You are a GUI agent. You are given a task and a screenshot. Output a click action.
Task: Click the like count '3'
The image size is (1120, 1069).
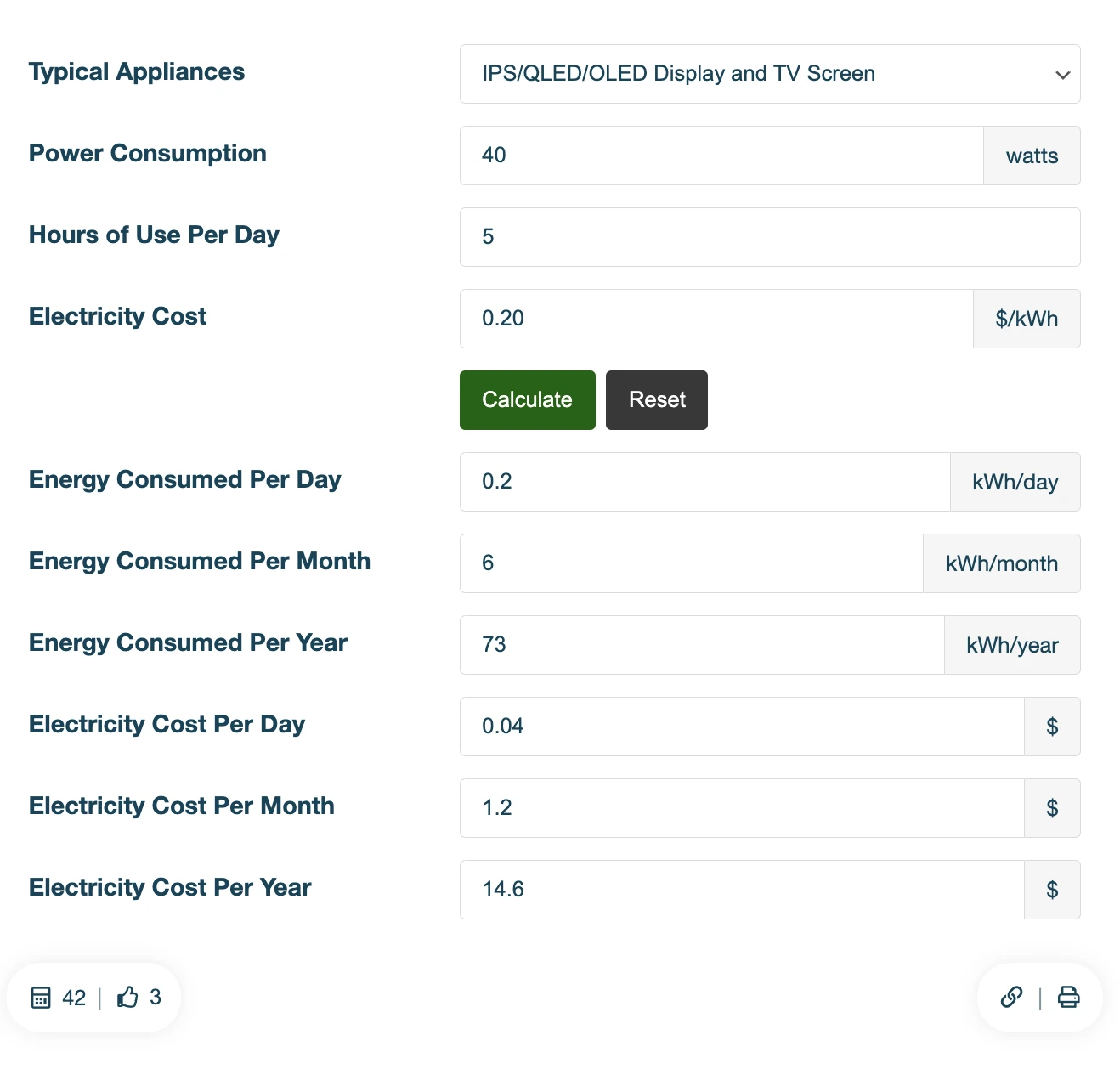click(x=156, y=997)
